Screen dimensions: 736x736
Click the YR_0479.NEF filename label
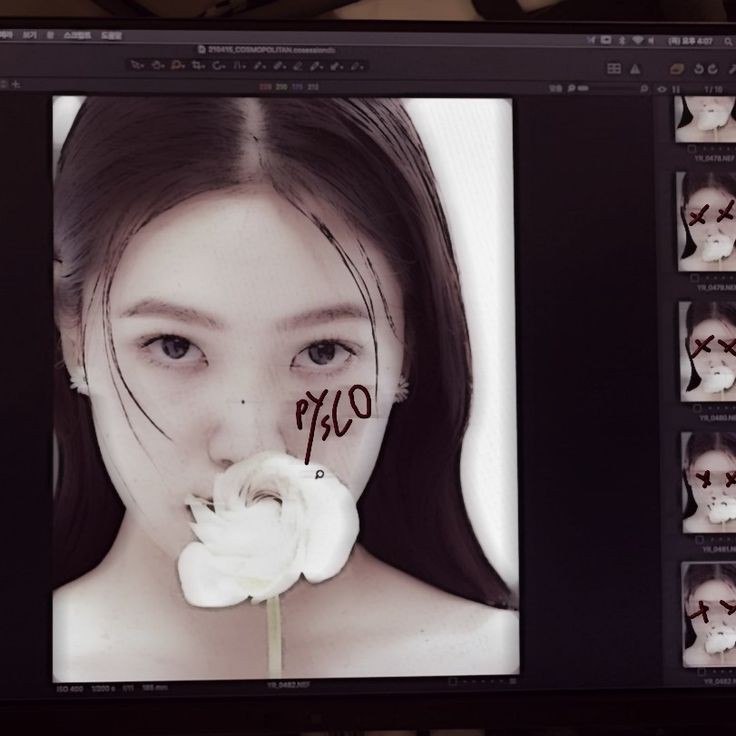716,287
